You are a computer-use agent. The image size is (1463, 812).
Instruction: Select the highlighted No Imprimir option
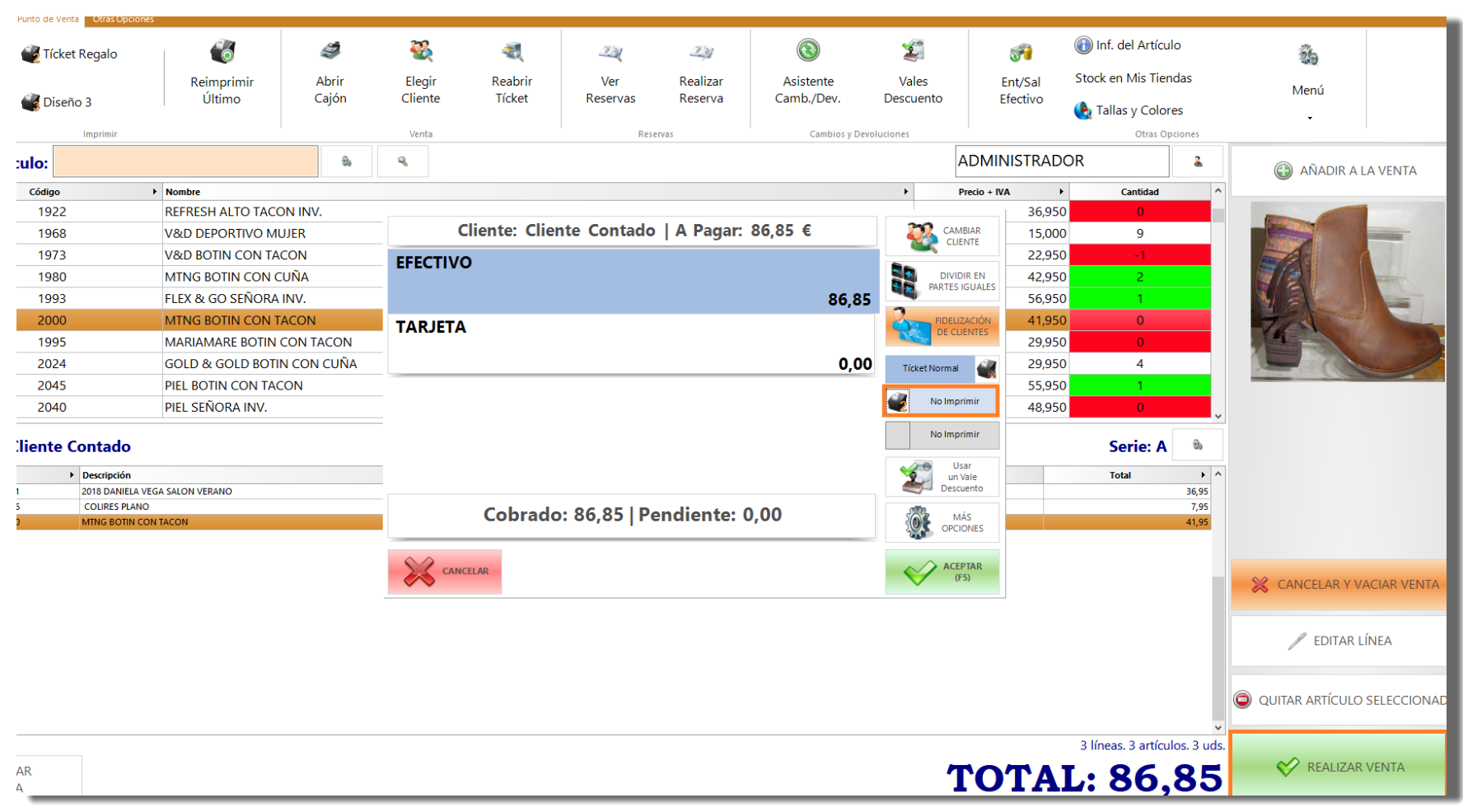pyautogui.click(x=941, y=401)
